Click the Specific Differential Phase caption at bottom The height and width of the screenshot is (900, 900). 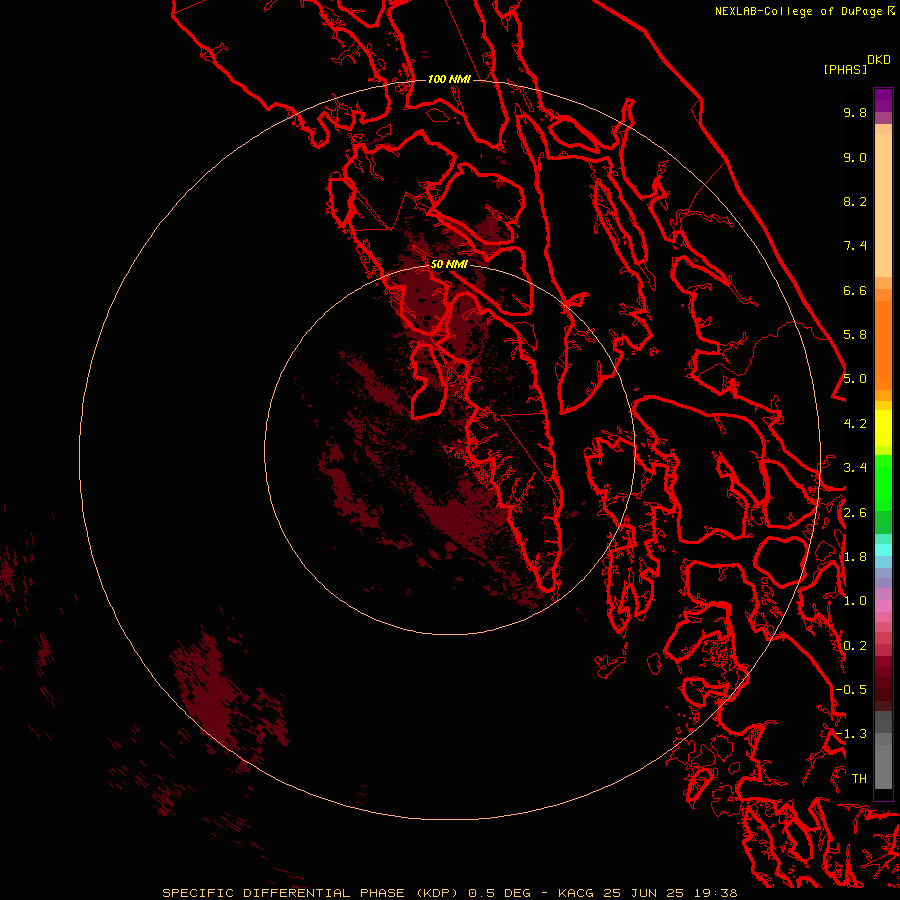pos(450,893)
